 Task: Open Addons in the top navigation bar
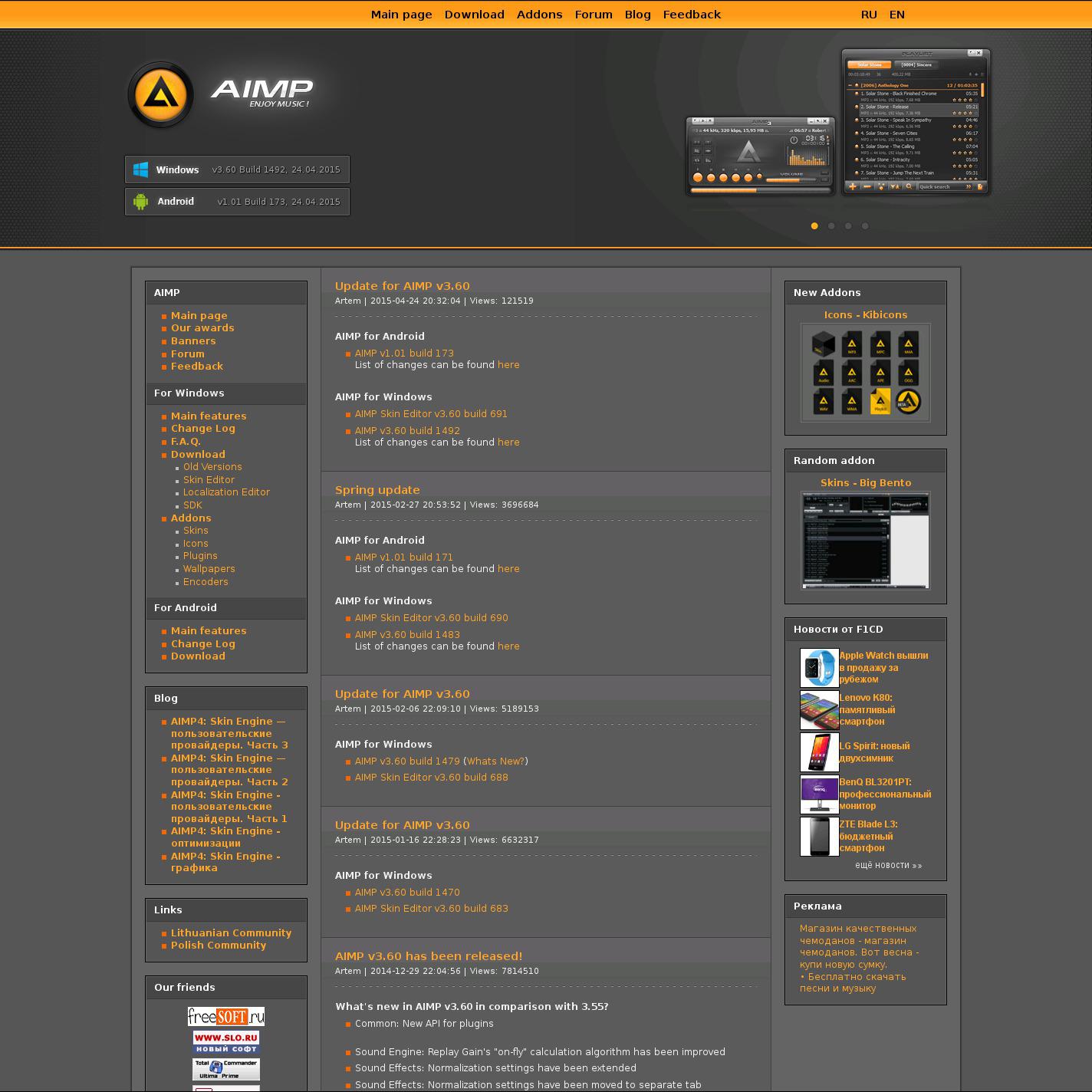pos(539,15)
